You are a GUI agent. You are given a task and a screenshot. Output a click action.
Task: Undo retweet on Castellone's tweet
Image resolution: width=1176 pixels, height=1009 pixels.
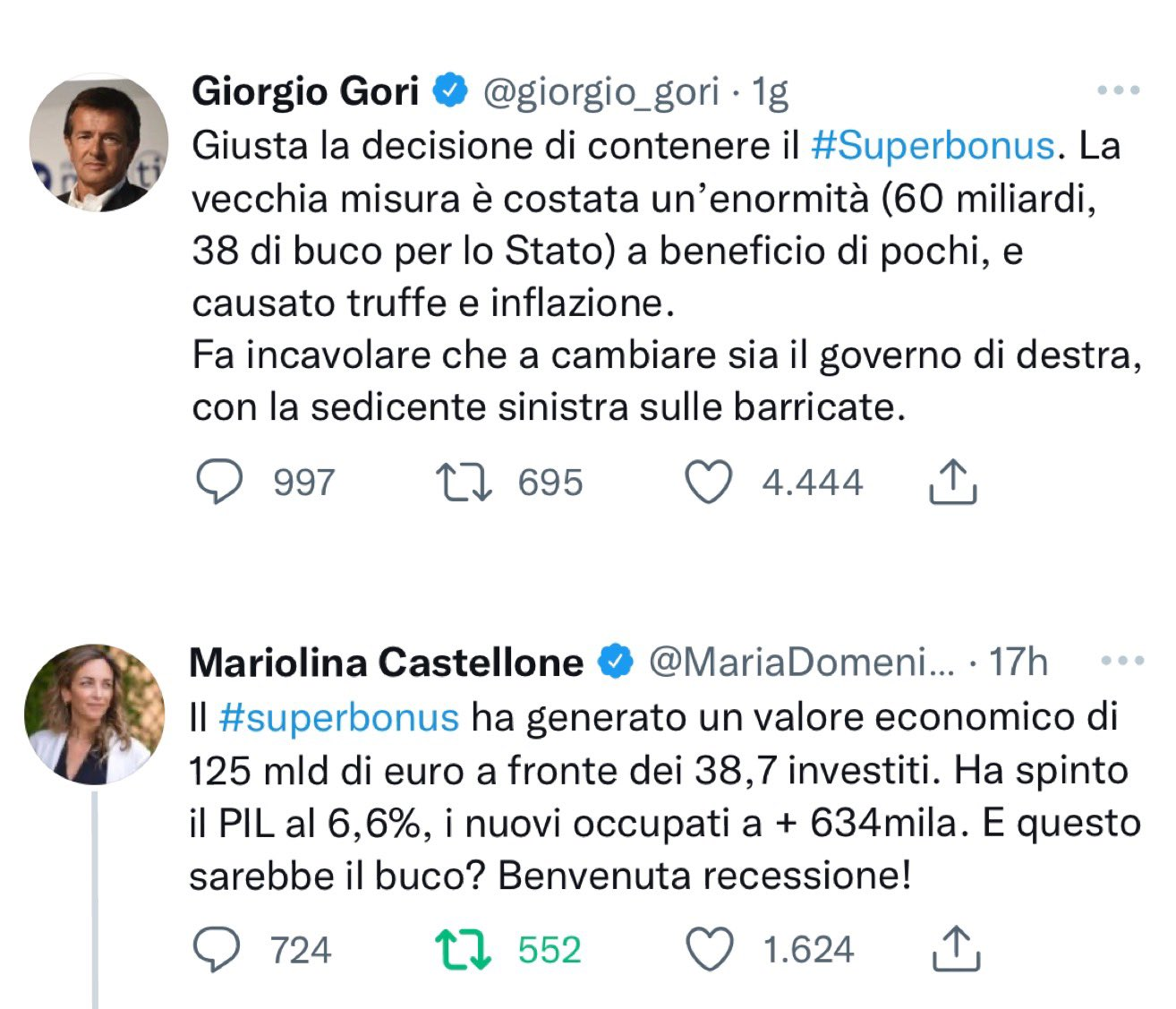pyautogui.click(x=463, y=949)
